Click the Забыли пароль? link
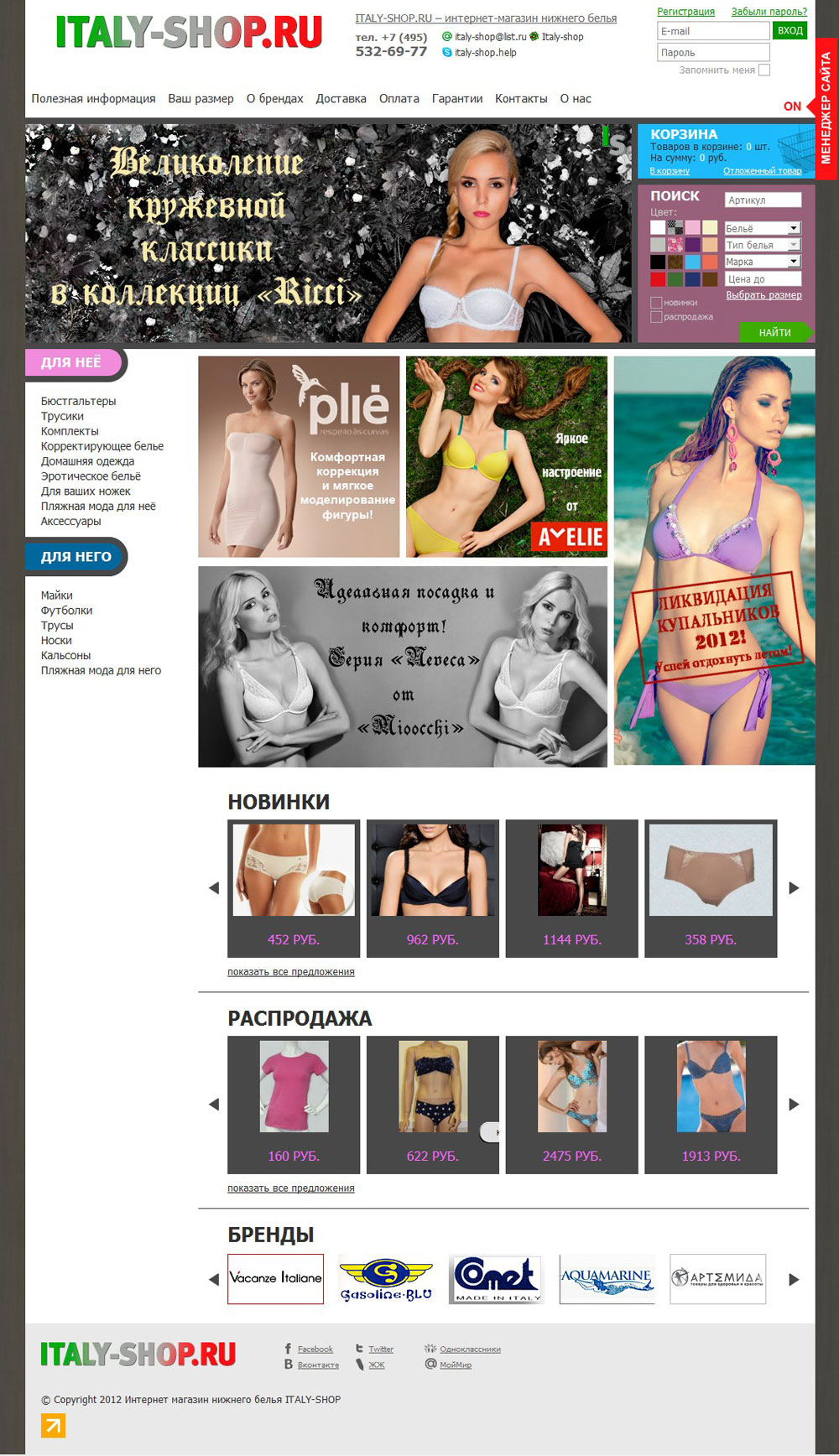839x1456 pixels. click(769, 12)
